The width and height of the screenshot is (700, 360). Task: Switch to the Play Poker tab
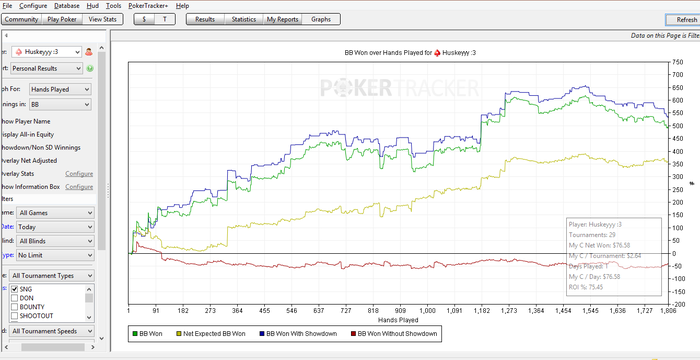pos(62,19)
